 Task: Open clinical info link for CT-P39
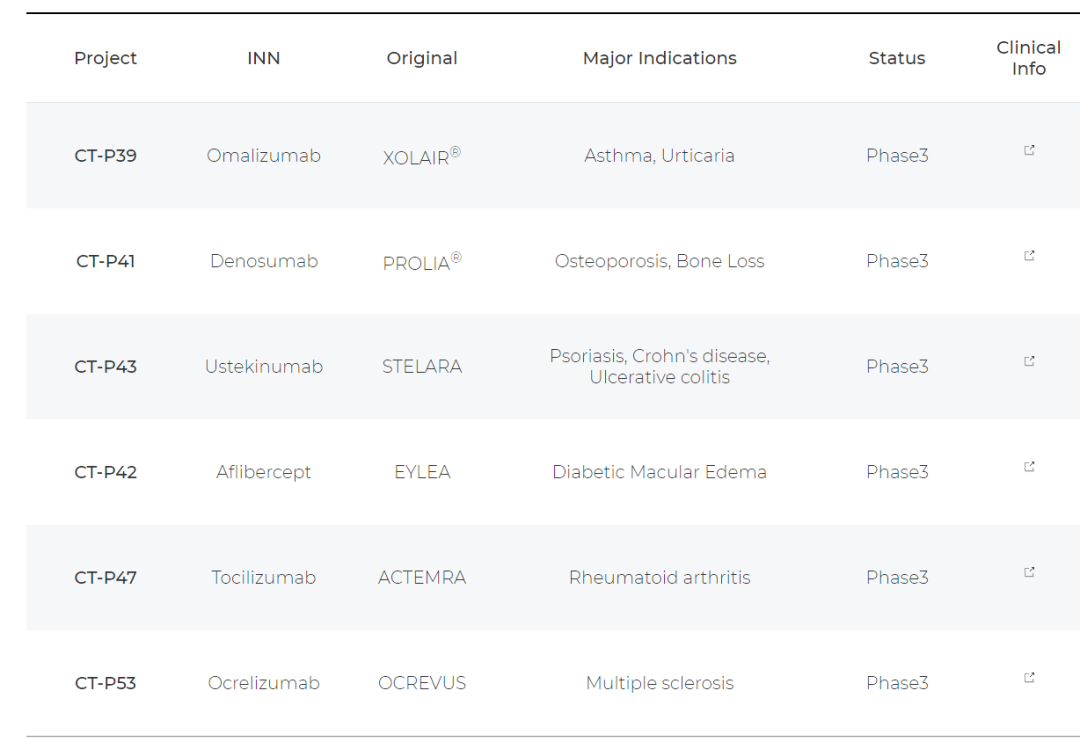pos(1029,150)
